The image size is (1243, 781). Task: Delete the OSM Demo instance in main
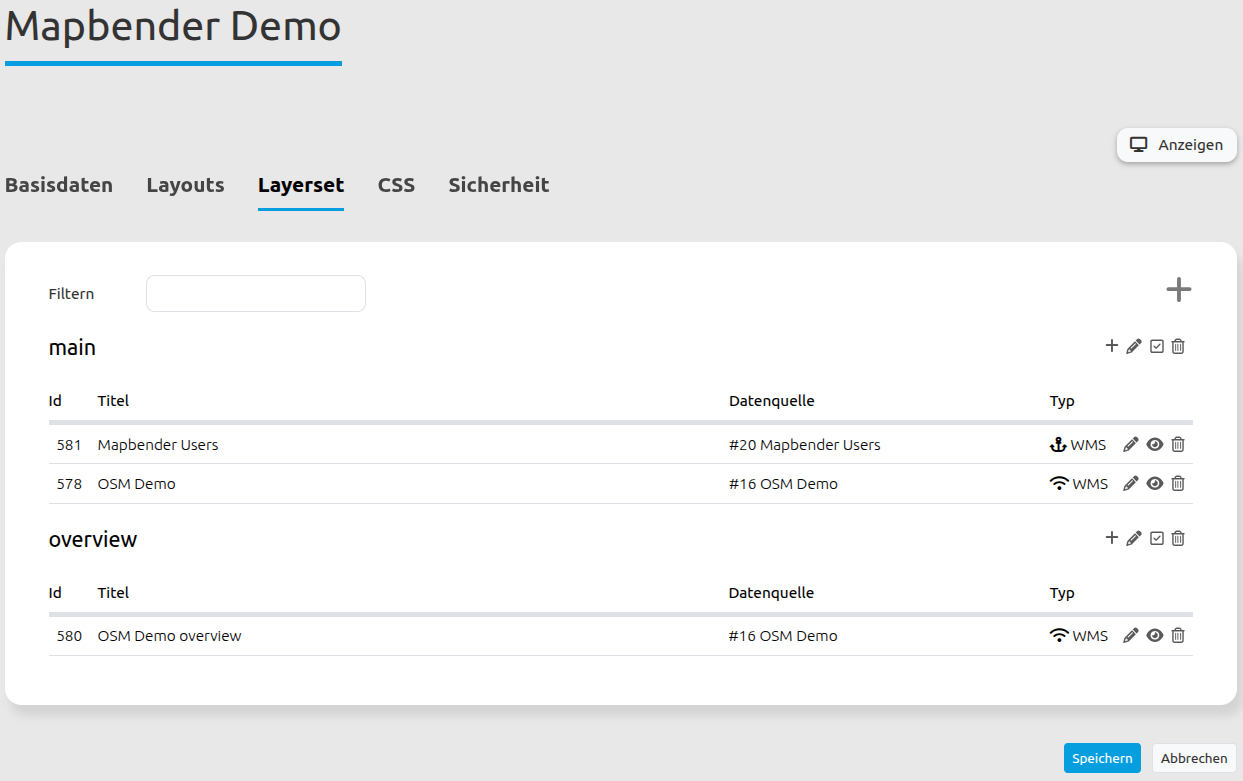click(x=1178, y=484)
